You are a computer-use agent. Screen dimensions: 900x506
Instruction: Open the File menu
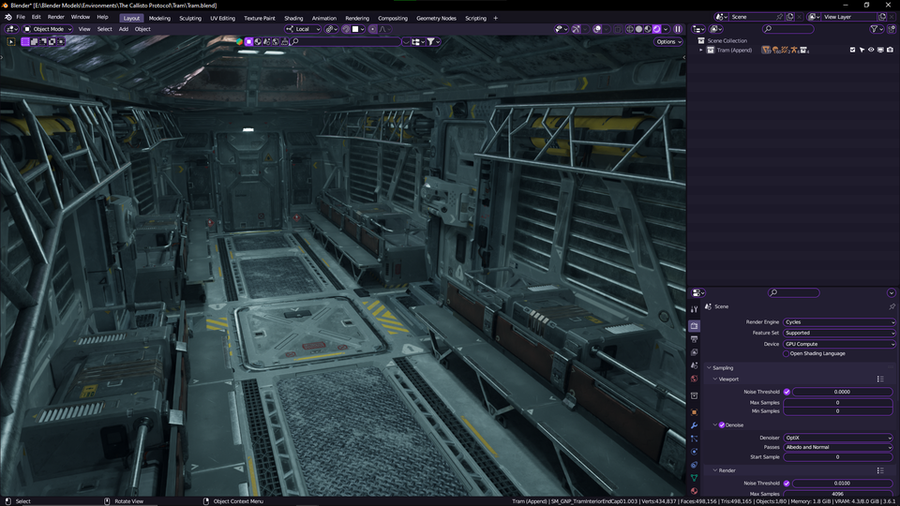click(21, 17)
